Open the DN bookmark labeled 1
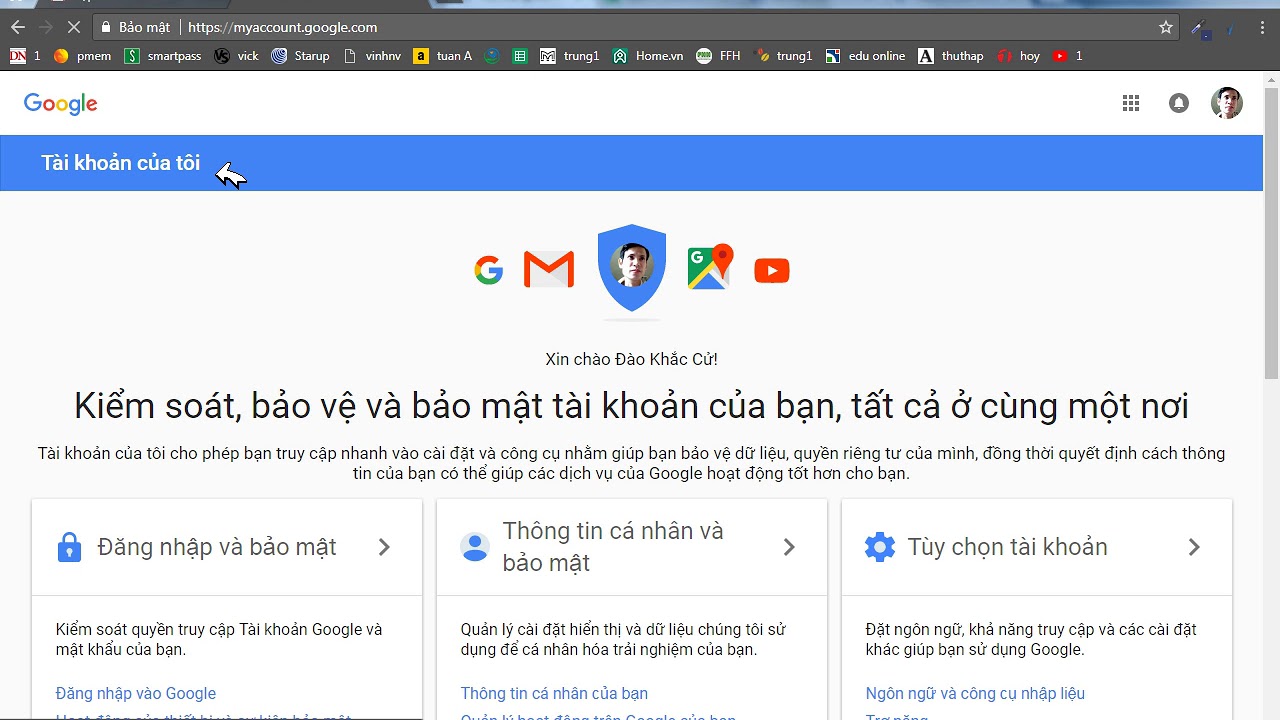The height and width of the screenshot is (720, 1280). coord(26,56)
